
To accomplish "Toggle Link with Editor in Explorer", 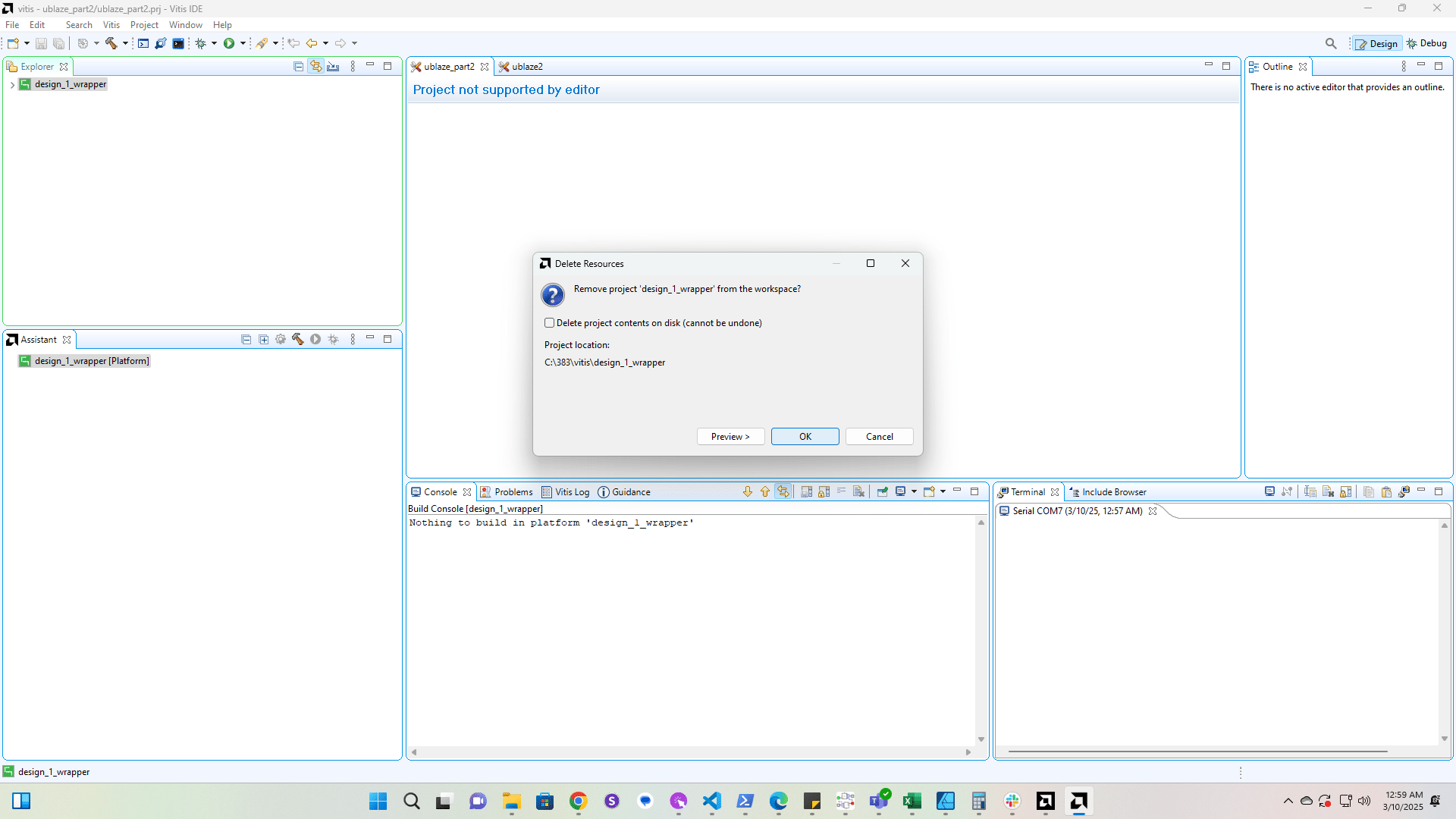I will pyautogui.click(x=315, y=67).
